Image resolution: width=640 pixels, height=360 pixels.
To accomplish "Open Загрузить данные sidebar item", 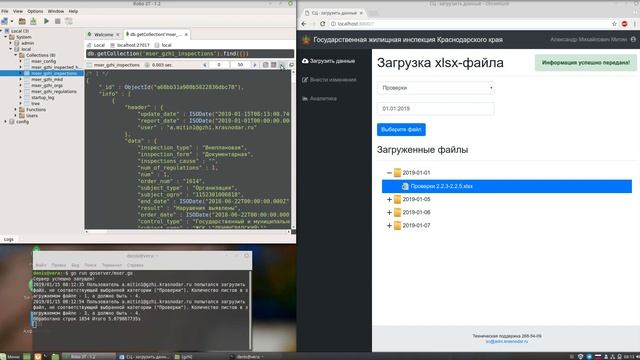I will (x=329, y=61).
